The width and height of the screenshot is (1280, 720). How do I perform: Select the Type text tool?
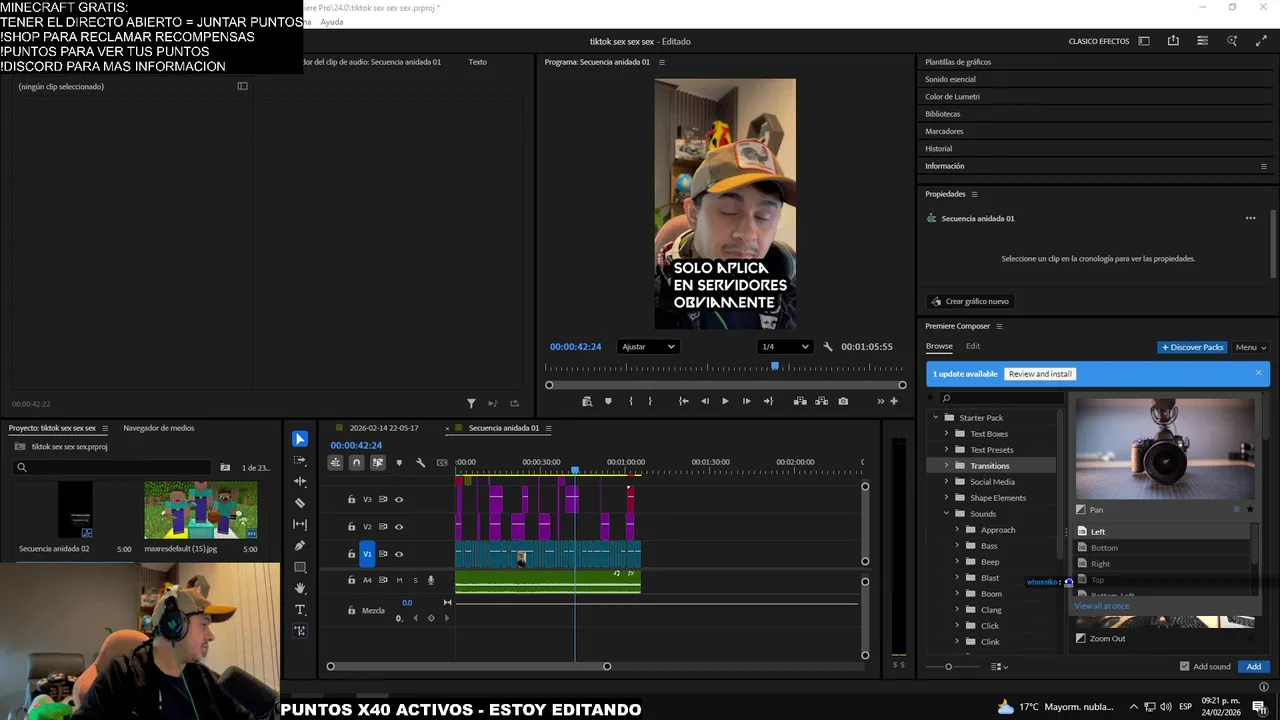(300, 609)
